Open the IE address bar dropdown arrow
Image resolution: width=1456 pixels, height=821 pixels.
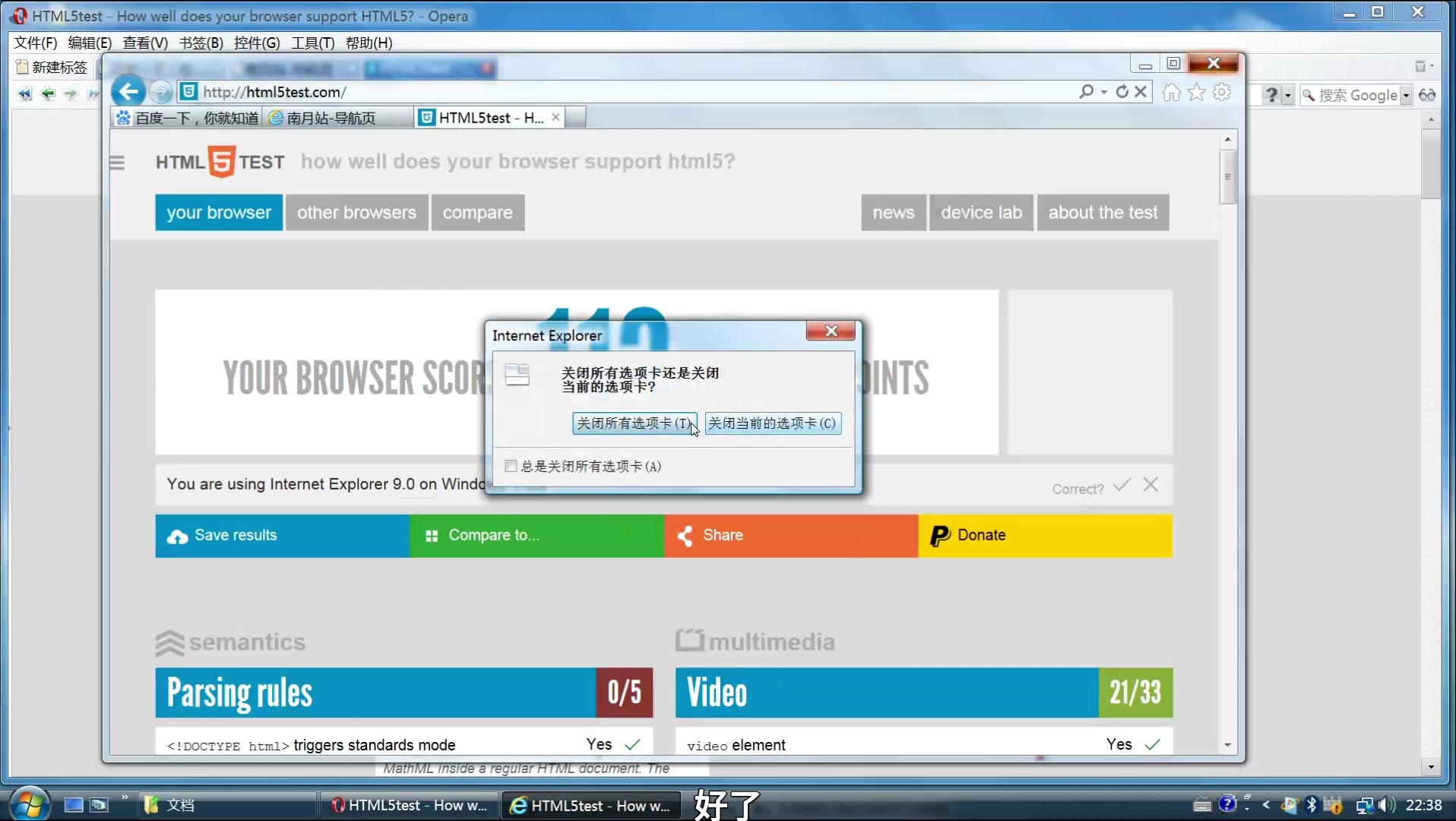(x=1104, y=92)
